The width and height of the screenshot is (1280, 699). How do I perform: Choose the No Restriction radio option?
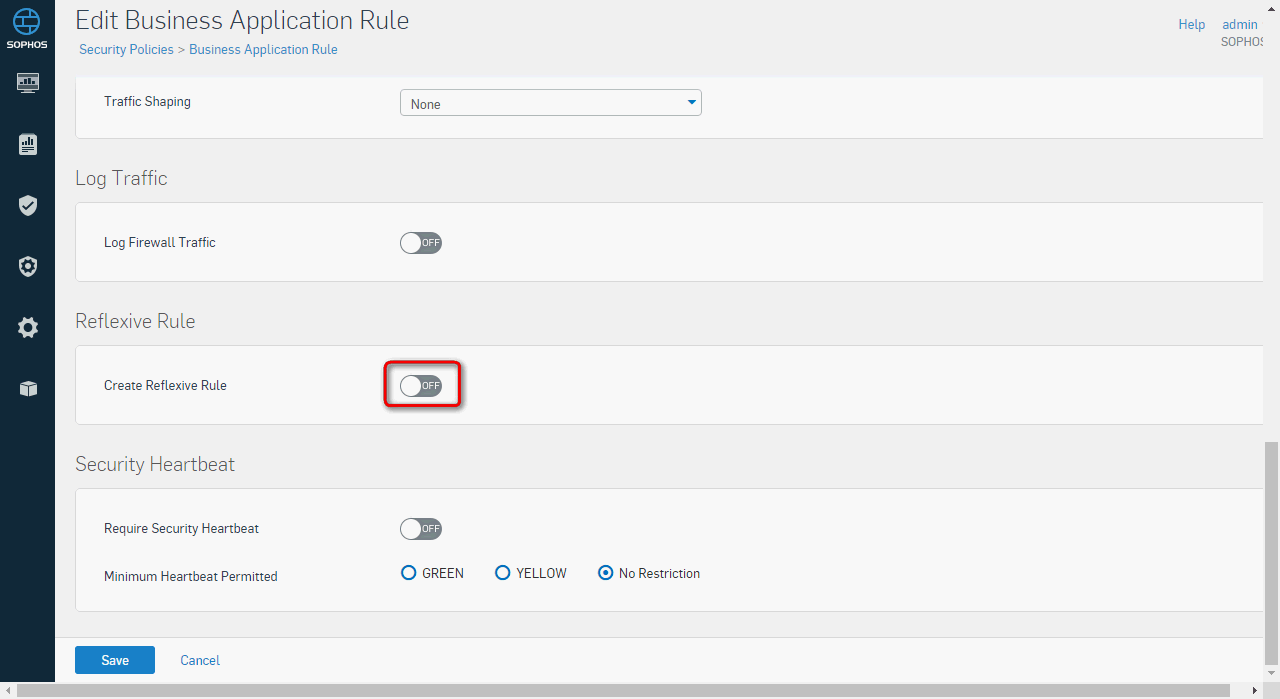pos(605,573)
